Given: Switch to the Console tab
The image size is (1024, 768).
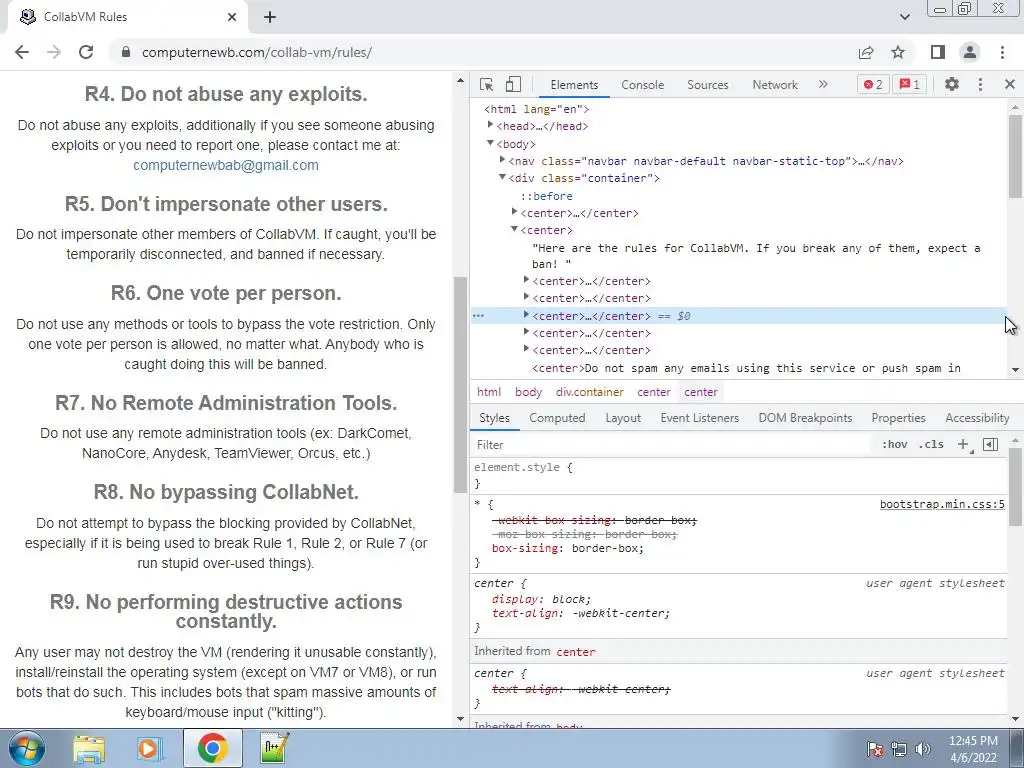Looking at the screenshot, I should coord(642,84).
